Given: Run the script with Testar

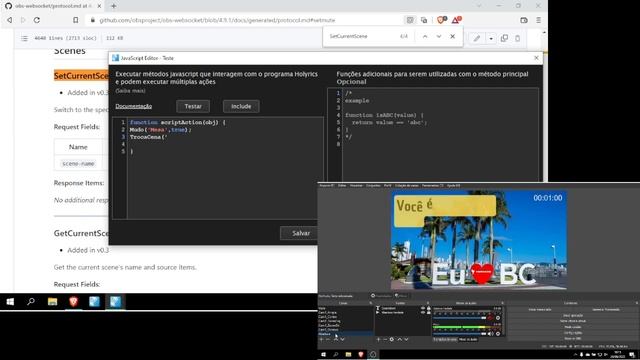Looking at the screenshot, I should (193, 106).
